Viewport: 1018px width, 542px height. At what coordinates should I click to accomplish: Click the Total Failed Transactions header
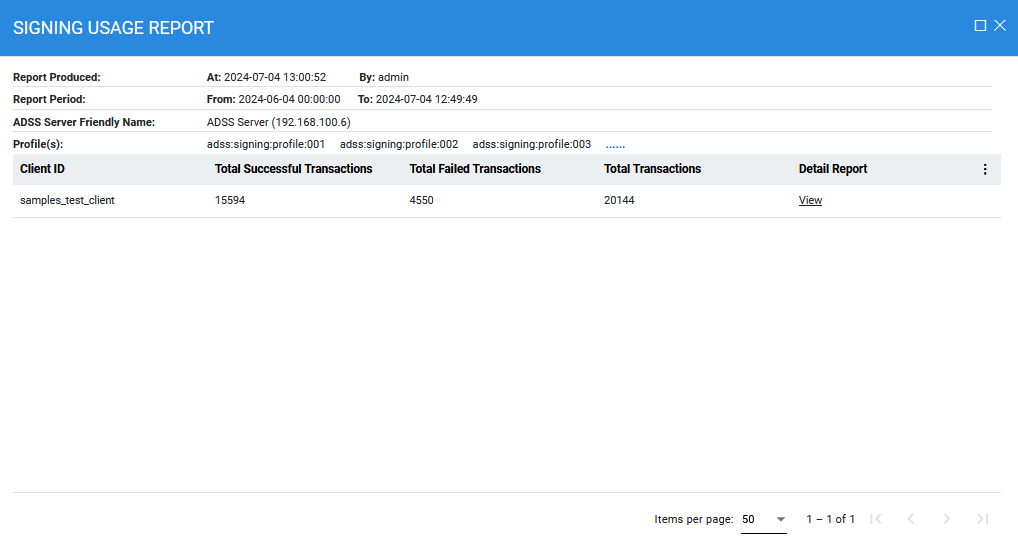point(475,169)
